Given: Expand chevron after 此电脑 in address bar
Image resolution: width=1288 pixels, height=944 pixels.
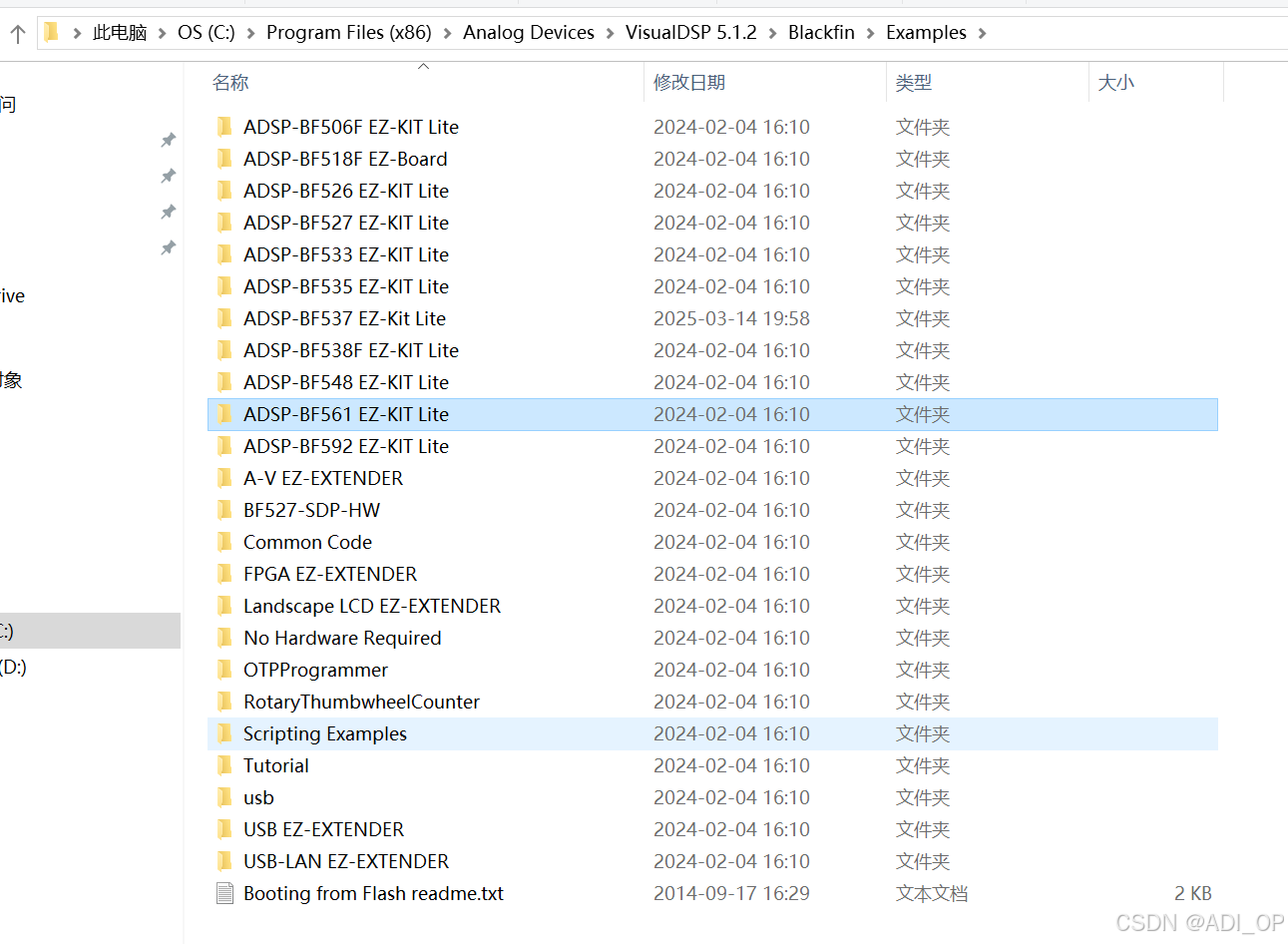Looking at the screenshot, I should [x=162, y=33].
